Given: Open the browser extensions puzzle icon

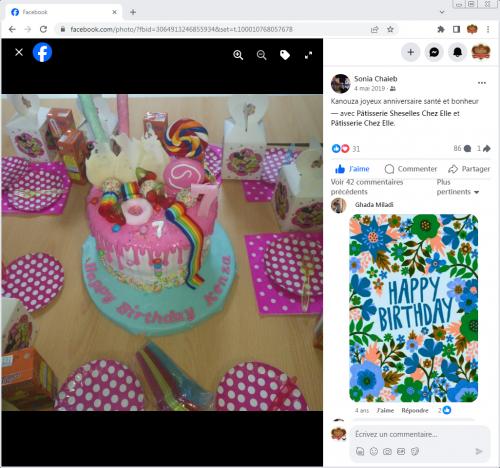Looking at the screenshot, I should pos(441,29).
